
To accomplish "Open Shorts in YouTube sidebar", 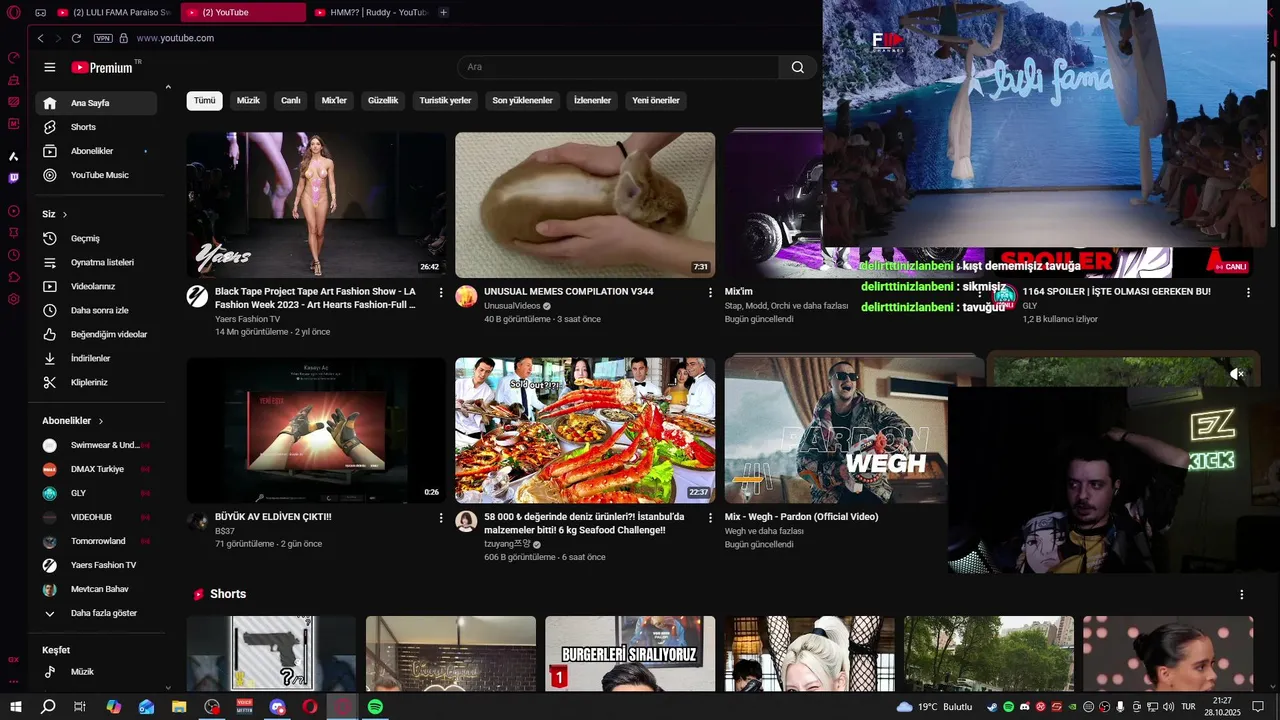I will click(x=96, y=127).
